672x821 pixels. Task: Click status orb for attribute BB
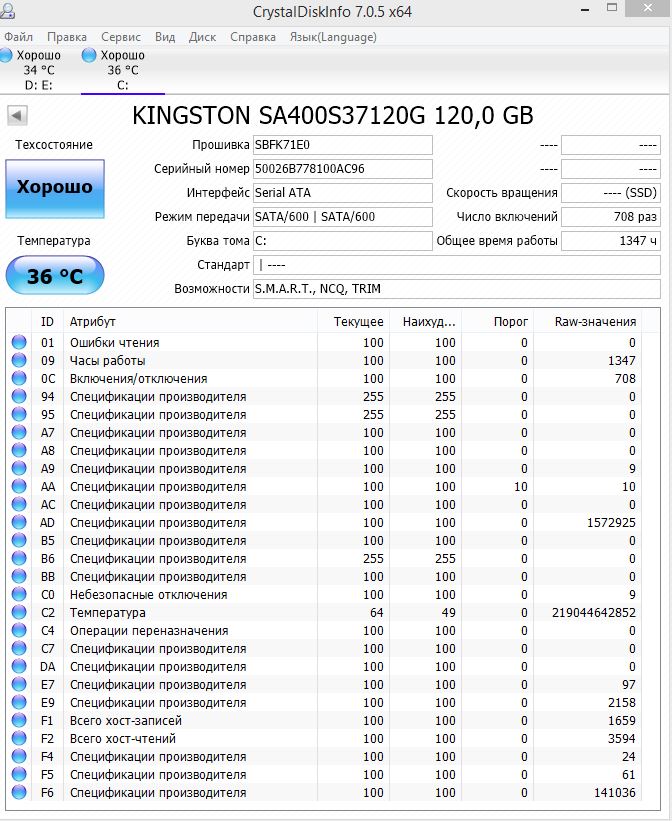click(19, 576)
